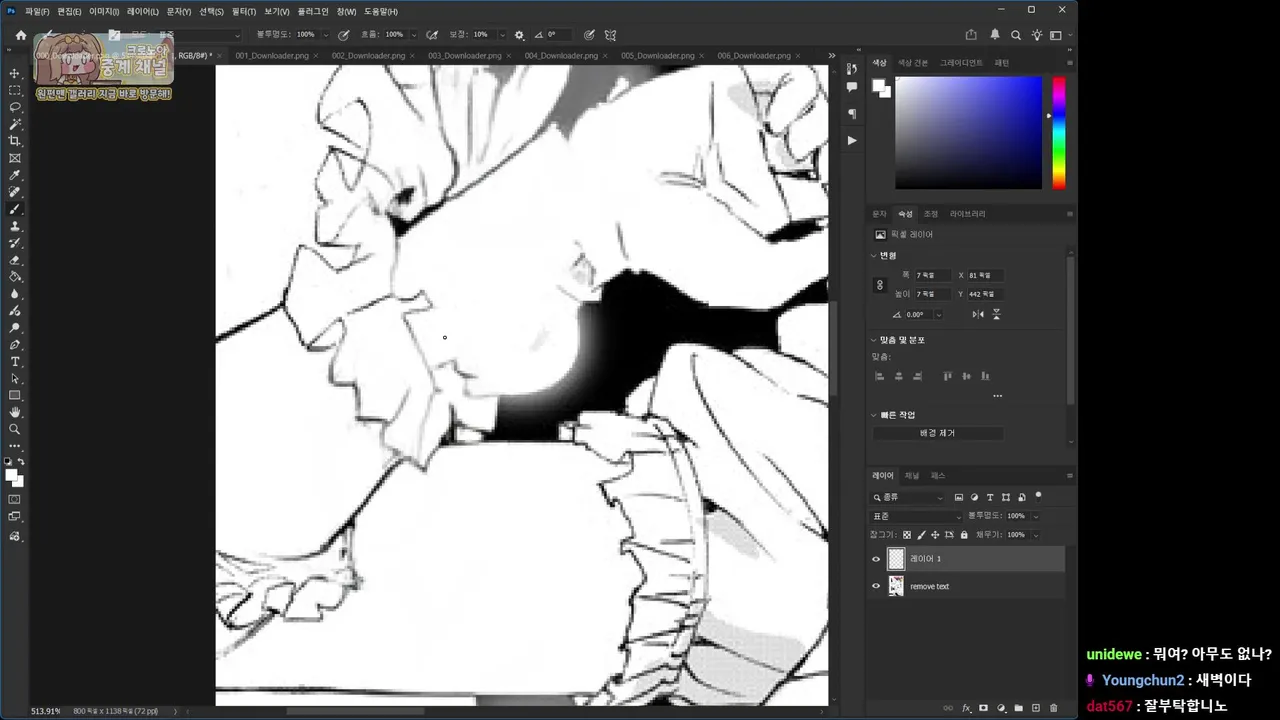This screenshot has width=1280, height=720.
Task: Open the 레이어(L) menu
Action: click(142, 11)
